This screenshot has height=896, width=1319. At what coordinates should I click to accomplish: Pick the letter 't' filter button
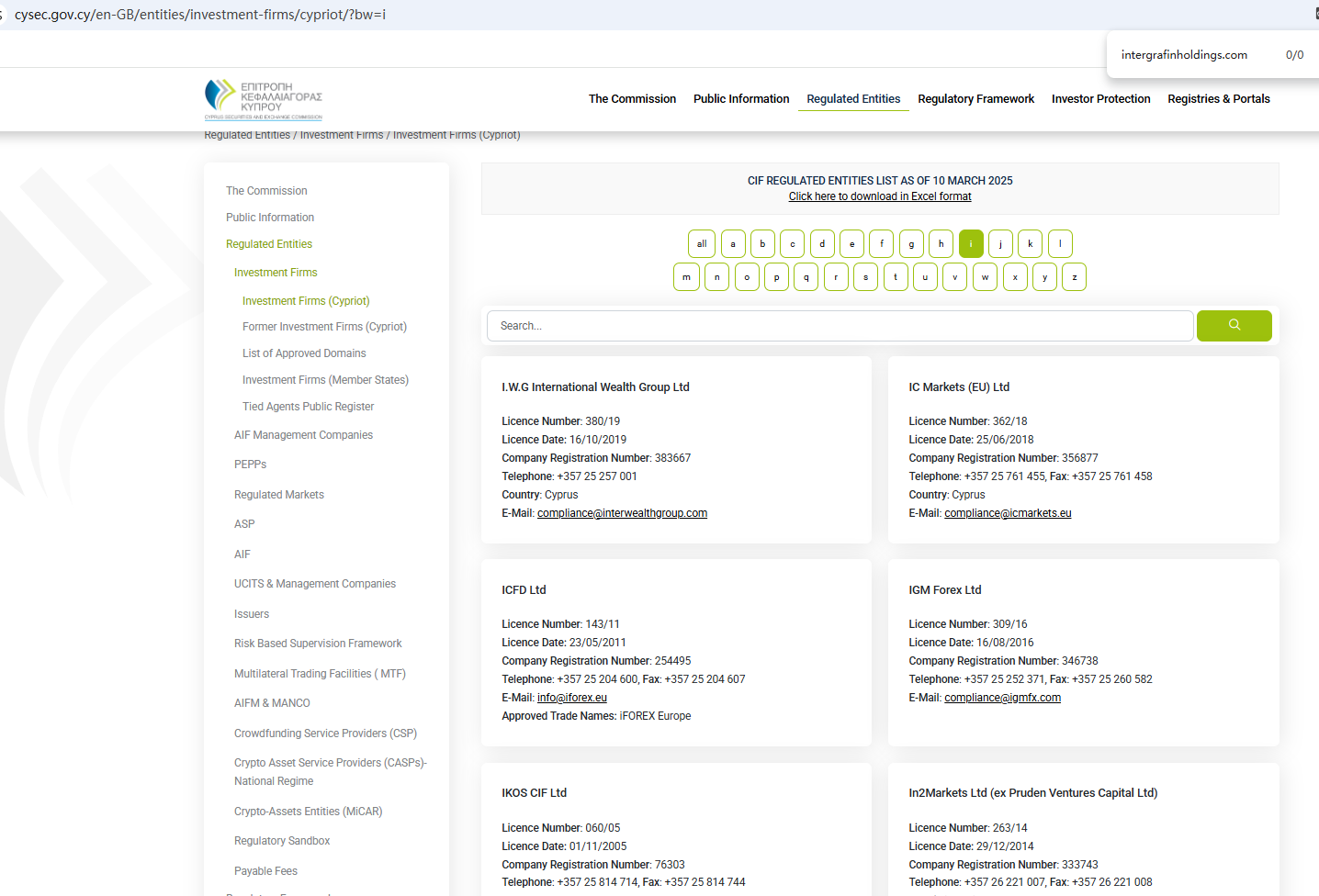[896, 276]
